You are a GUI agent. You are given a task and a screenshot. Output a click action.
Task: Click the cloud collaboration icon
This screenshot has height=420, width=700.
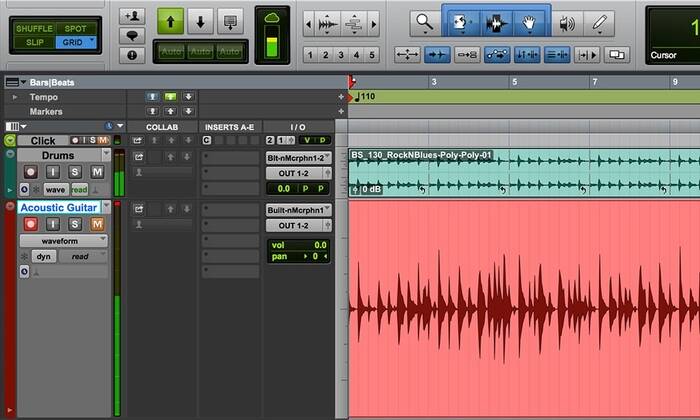(272, 19)
